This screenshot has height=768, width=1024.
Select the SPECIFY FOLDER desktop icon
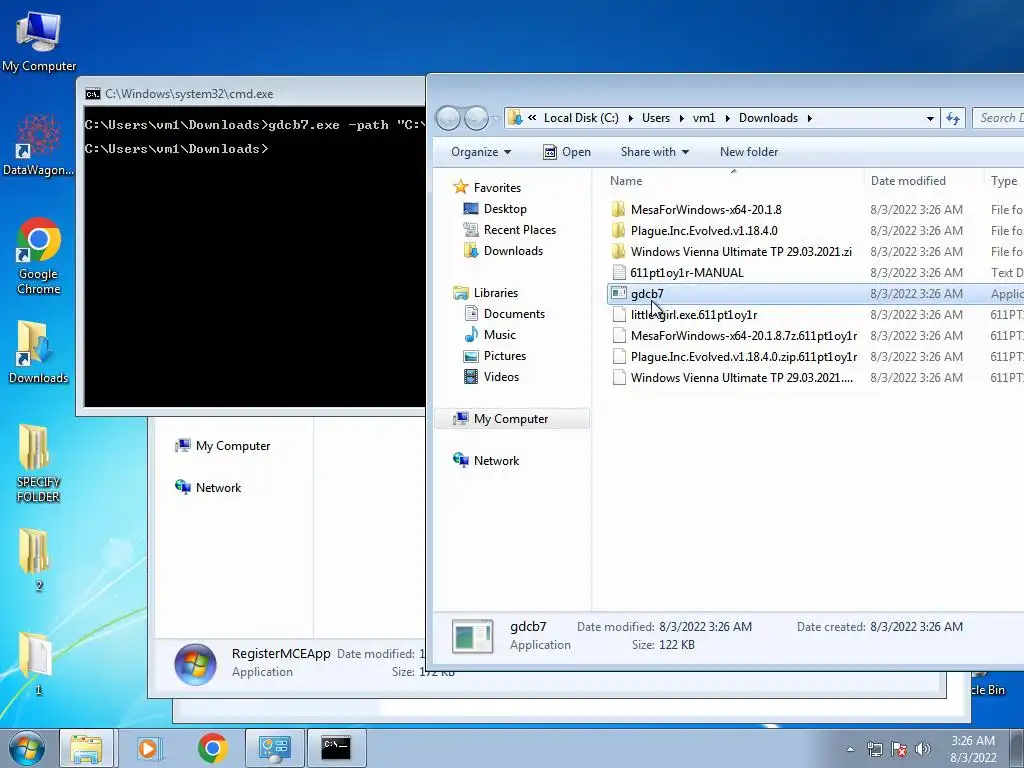point(39,462)
